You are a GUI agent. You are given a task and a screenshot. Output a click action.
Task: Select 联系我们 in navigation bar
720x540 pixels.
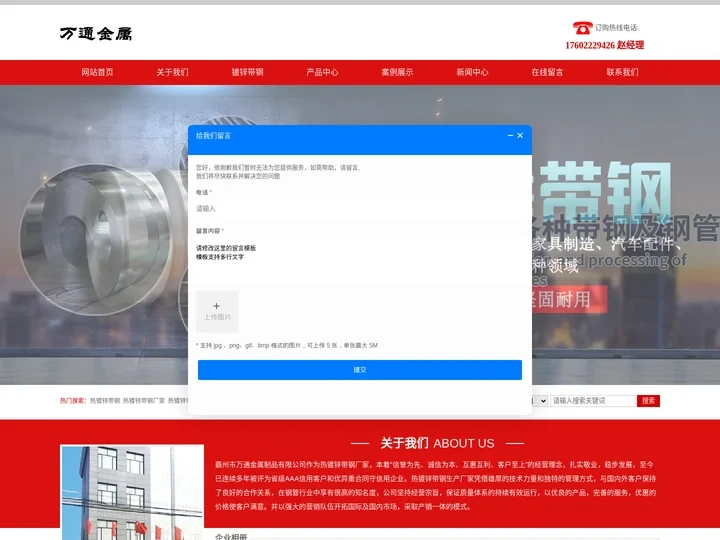point(622,72)
